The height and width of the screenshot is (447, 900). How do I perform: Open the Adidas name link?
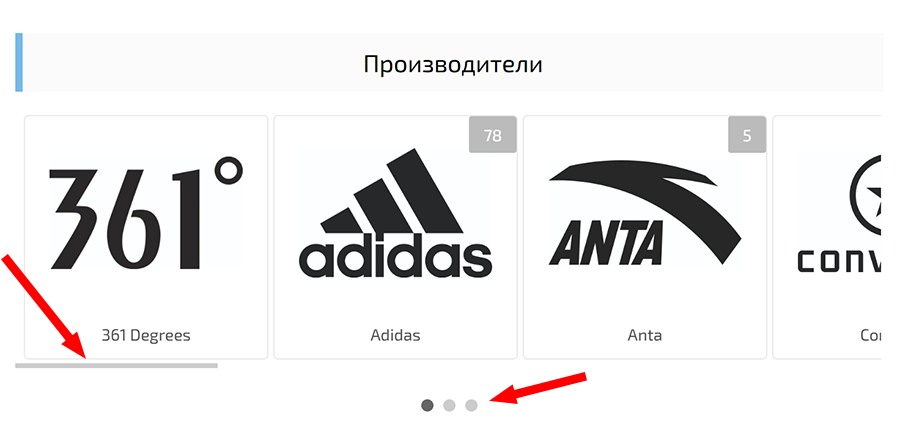point(395,335)
